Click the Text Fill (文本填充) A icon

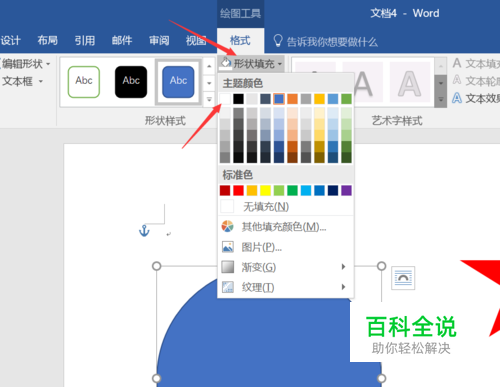pos(457,63)
